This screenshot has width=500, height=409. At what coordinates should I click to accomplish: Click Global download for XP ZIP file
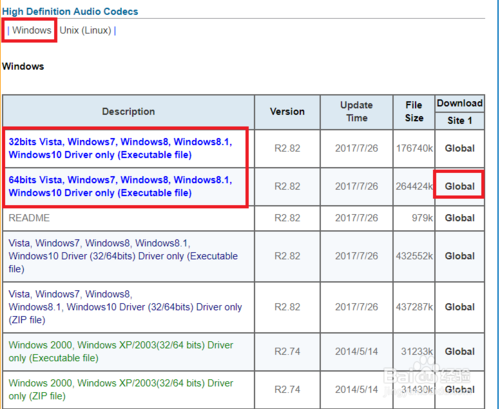click(x=460, y=389)
